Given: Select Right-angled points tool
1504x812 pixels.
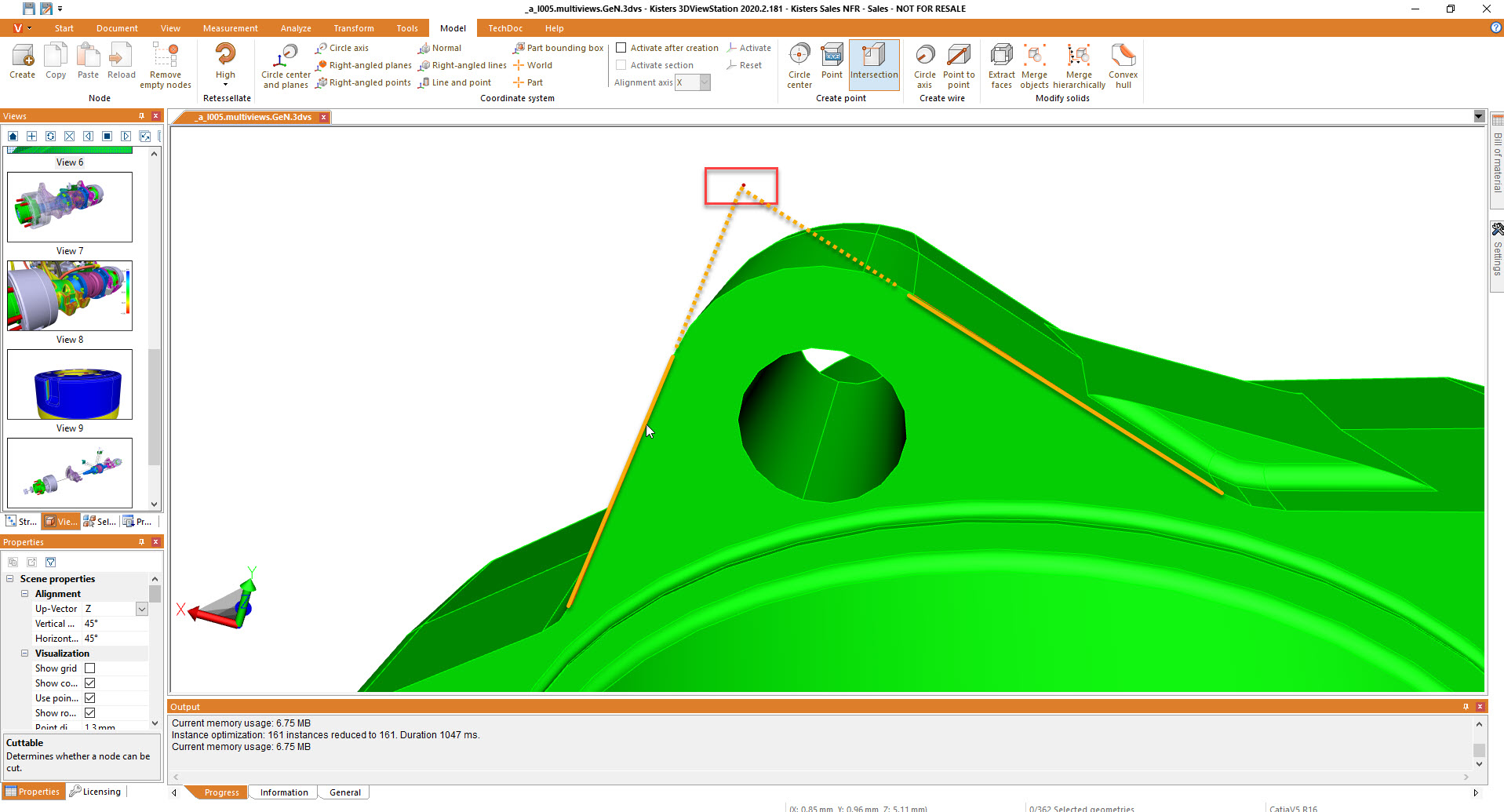Looking at the screenshot, I should tap(363, 82).
